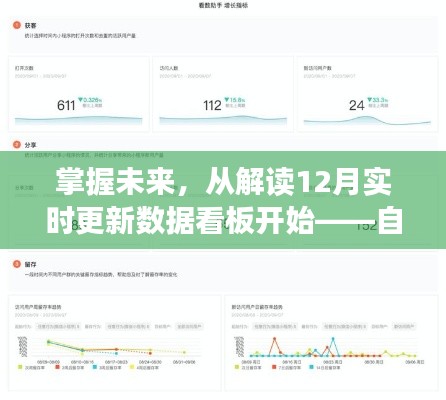
Task: Toggle the blue 14日后留存率 legend in right chart
Action: click(325, 367)
